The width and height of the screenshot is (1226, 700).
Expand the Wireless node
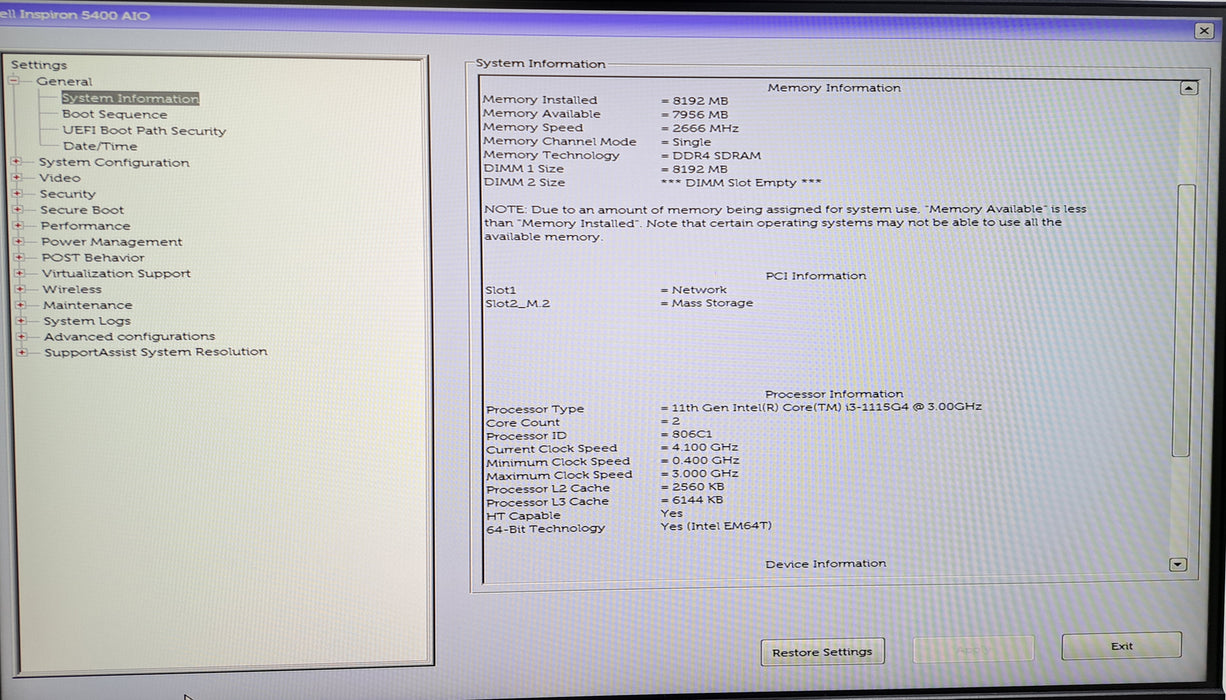[x=20, y=289]
